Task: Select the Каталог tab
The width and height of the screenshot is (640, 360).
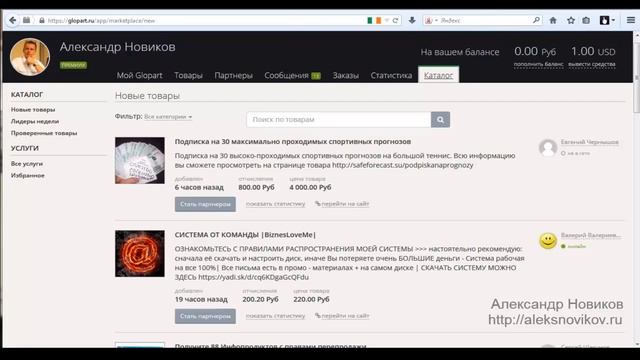Action: pos(438,75)
